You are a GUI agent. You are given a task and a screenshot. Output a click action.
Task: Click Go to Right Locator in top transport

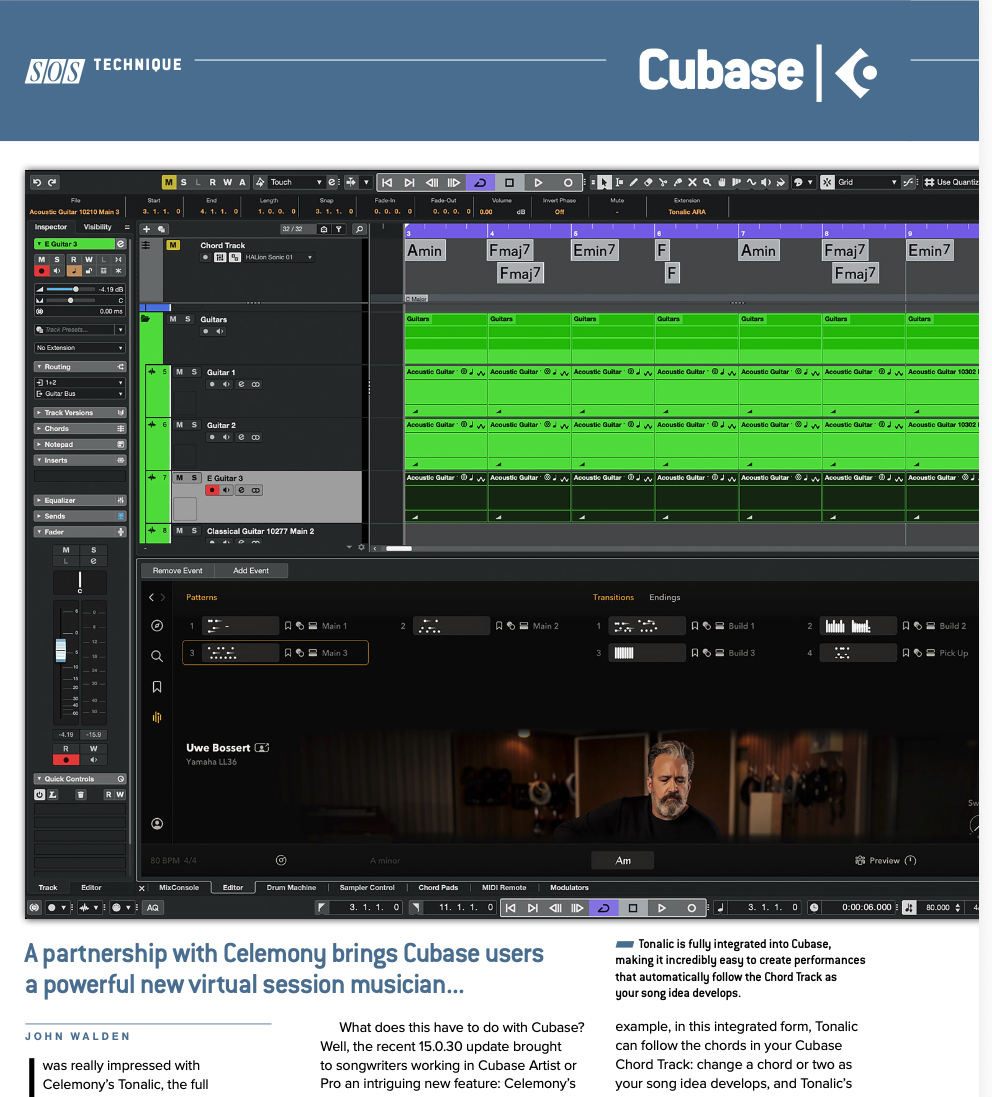click(409, 183)
